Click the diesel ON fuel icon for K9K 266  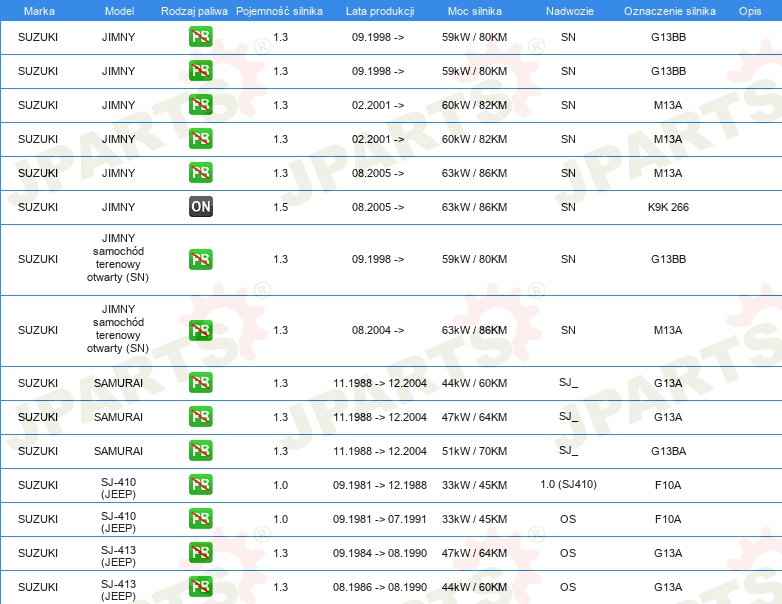pyautogui.click(x=200, y=206)
